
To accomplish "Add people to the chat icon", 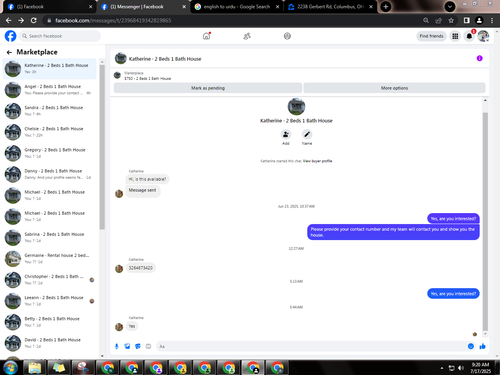I will pos(286,134).
